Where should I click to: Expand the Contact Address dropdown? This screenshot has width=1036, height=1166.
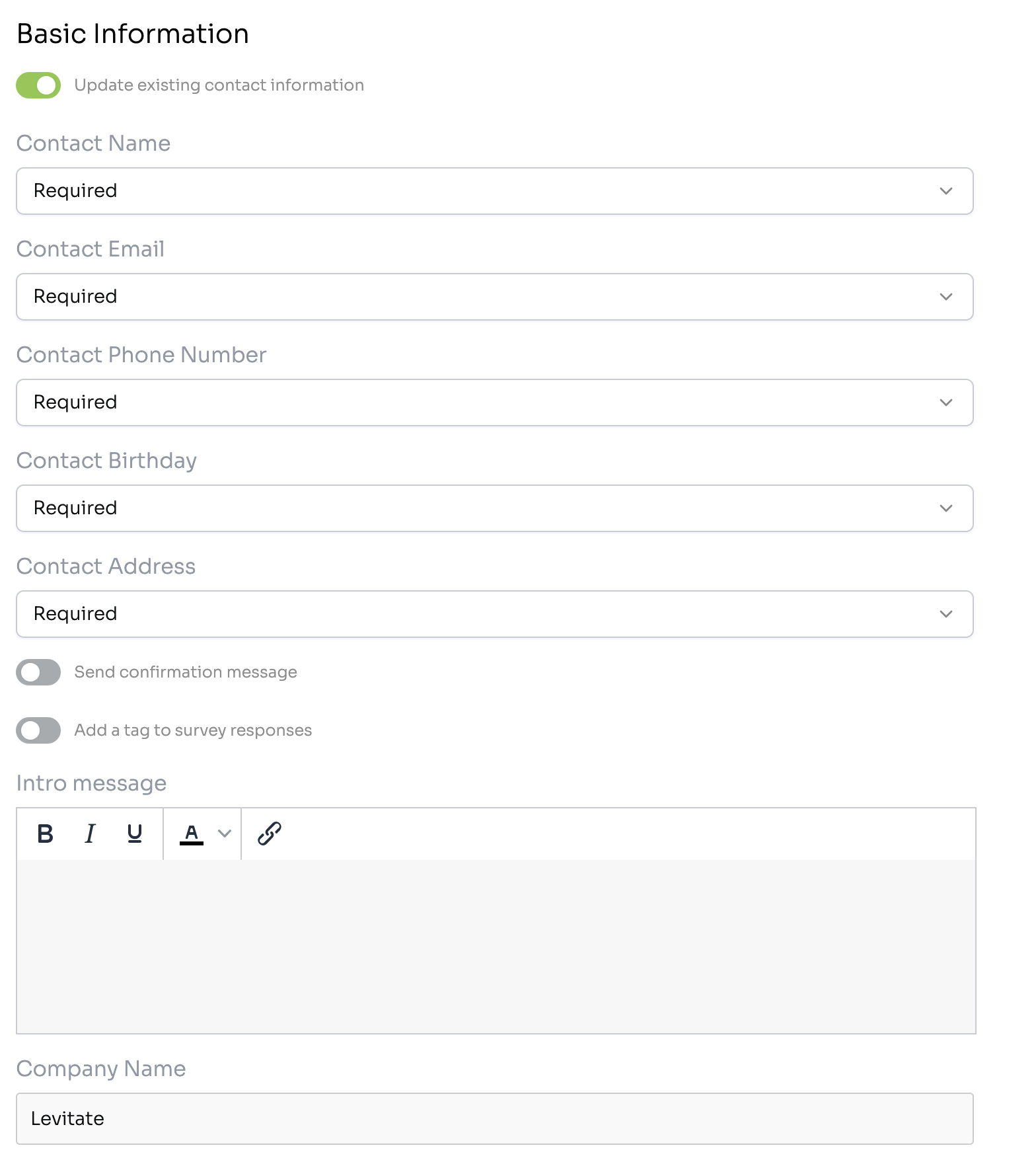[494, 614]
